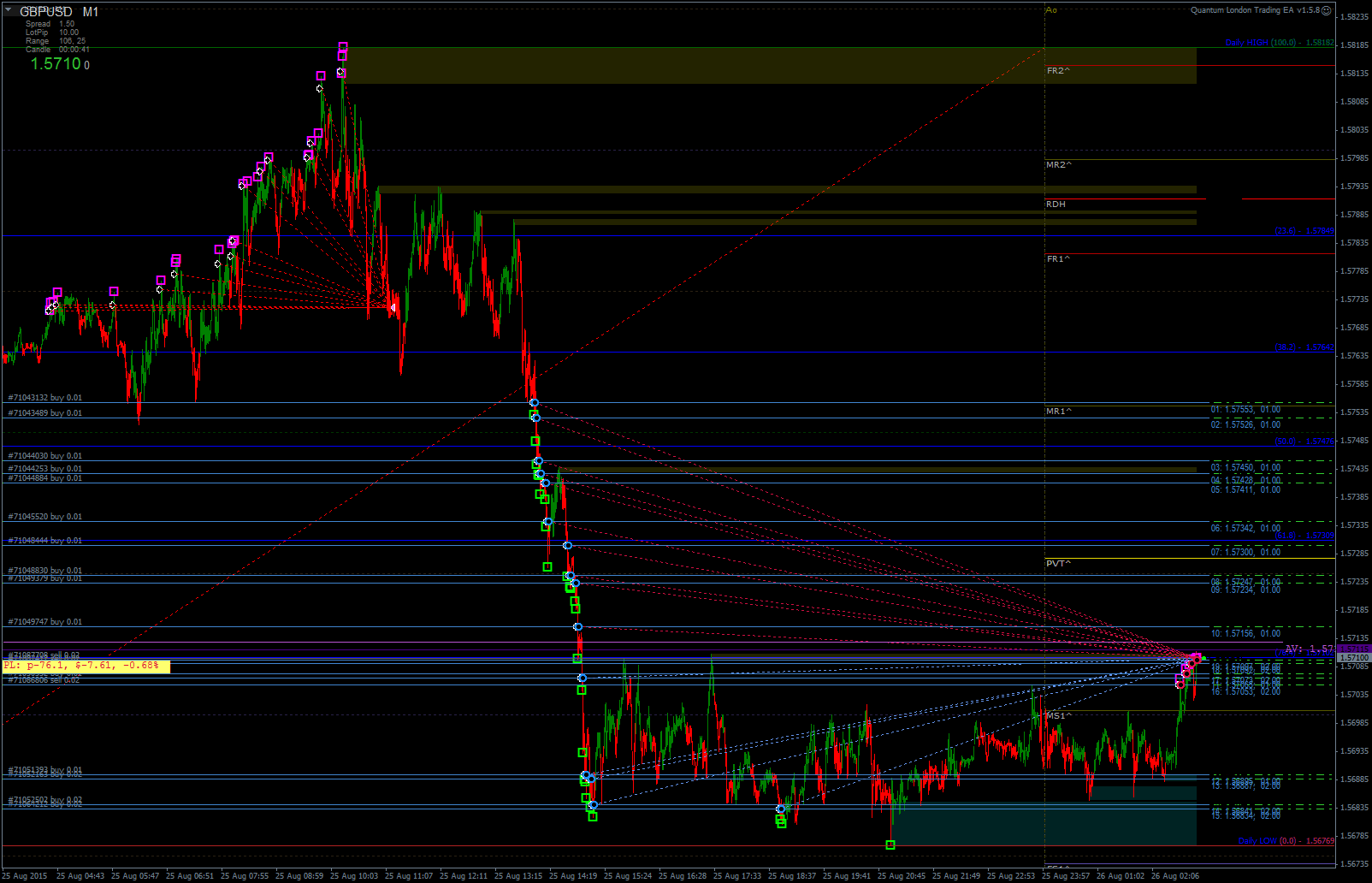
Task: Click order label #71045520 buy 0.01
Action: [45, 517]
